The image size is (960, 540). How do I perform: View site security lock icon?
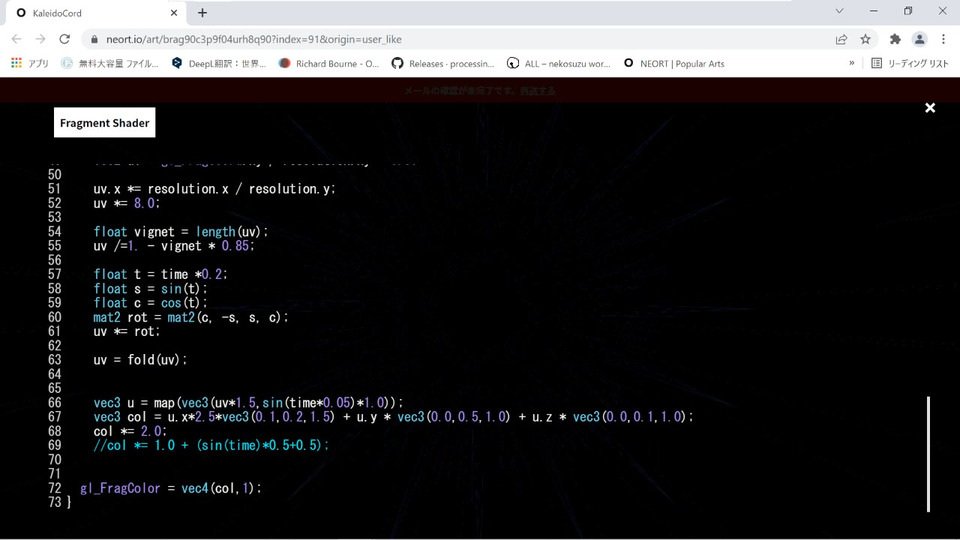pyautogui.click(x=94, y=39)
